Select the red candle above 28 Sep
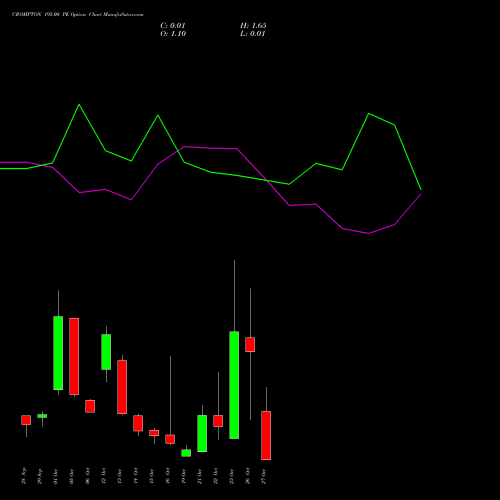The height and width of the screenshot is (500, 500). point(26,420)
